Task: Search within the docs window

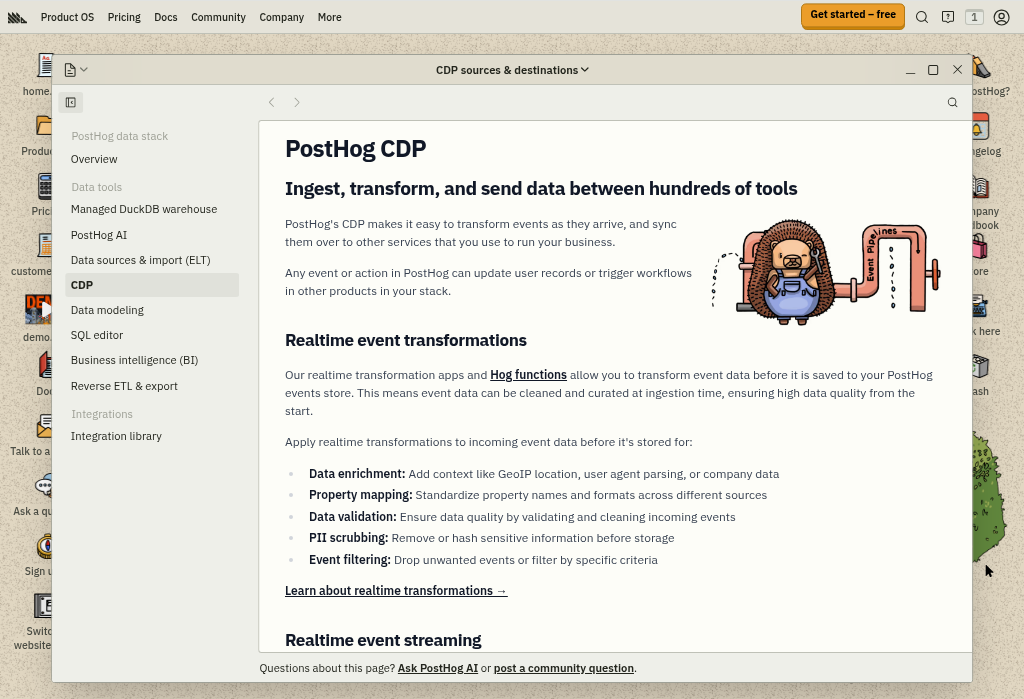Action: click(952, 102)
